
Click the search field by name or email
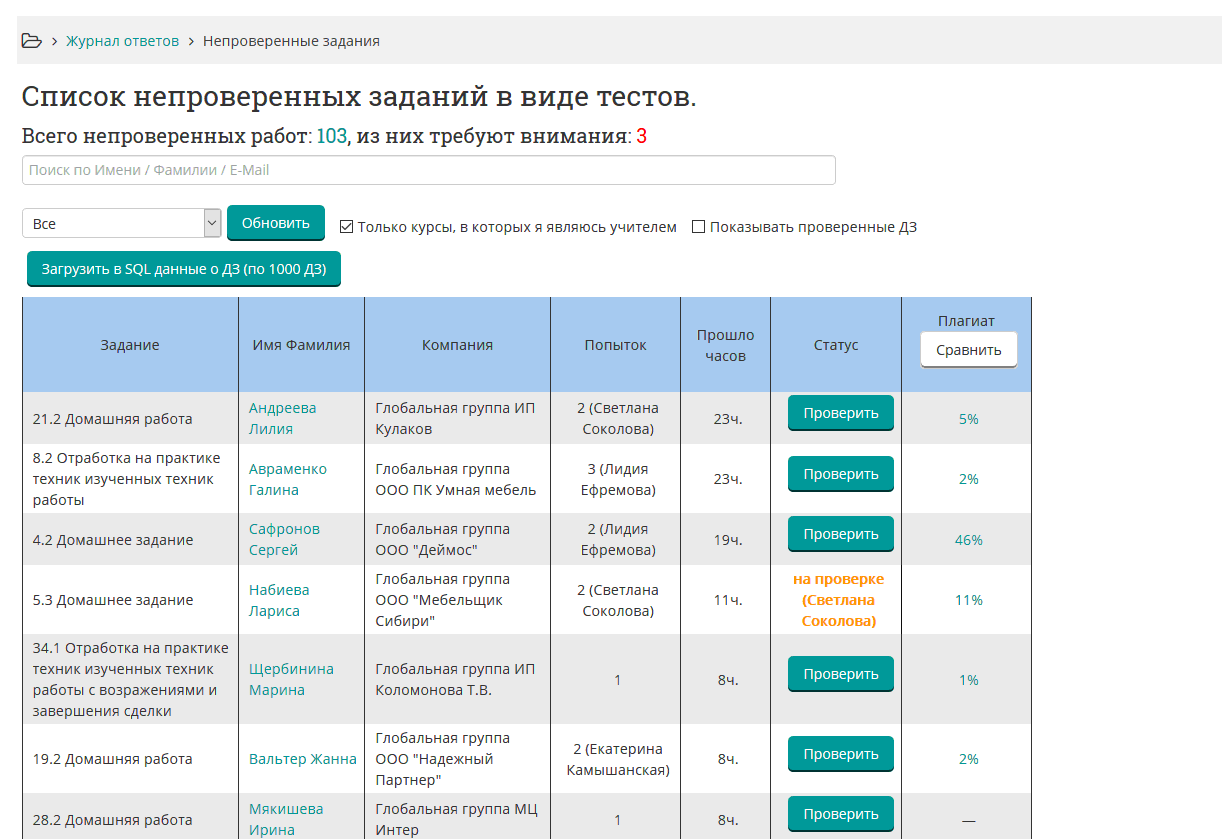coord(428,170)
